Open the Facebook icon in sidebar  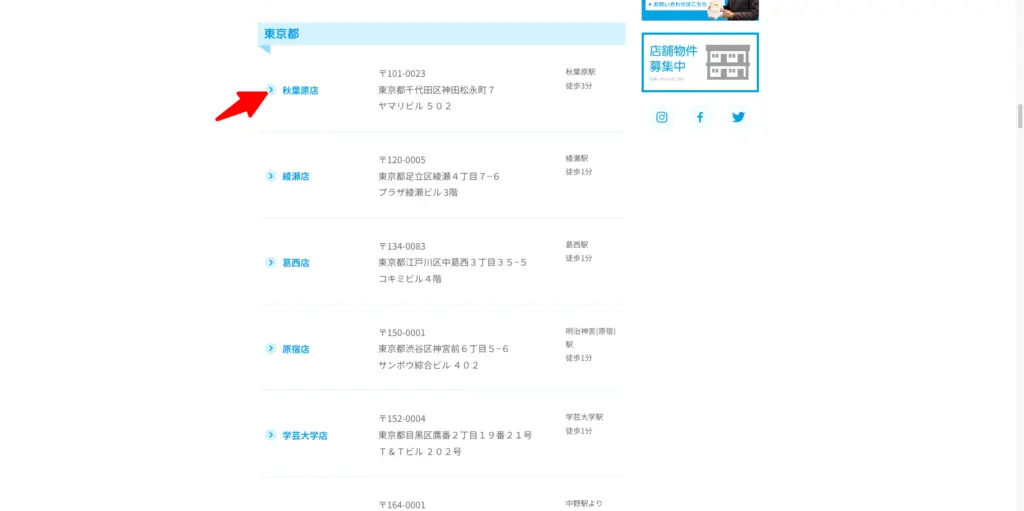pos(700,118)
